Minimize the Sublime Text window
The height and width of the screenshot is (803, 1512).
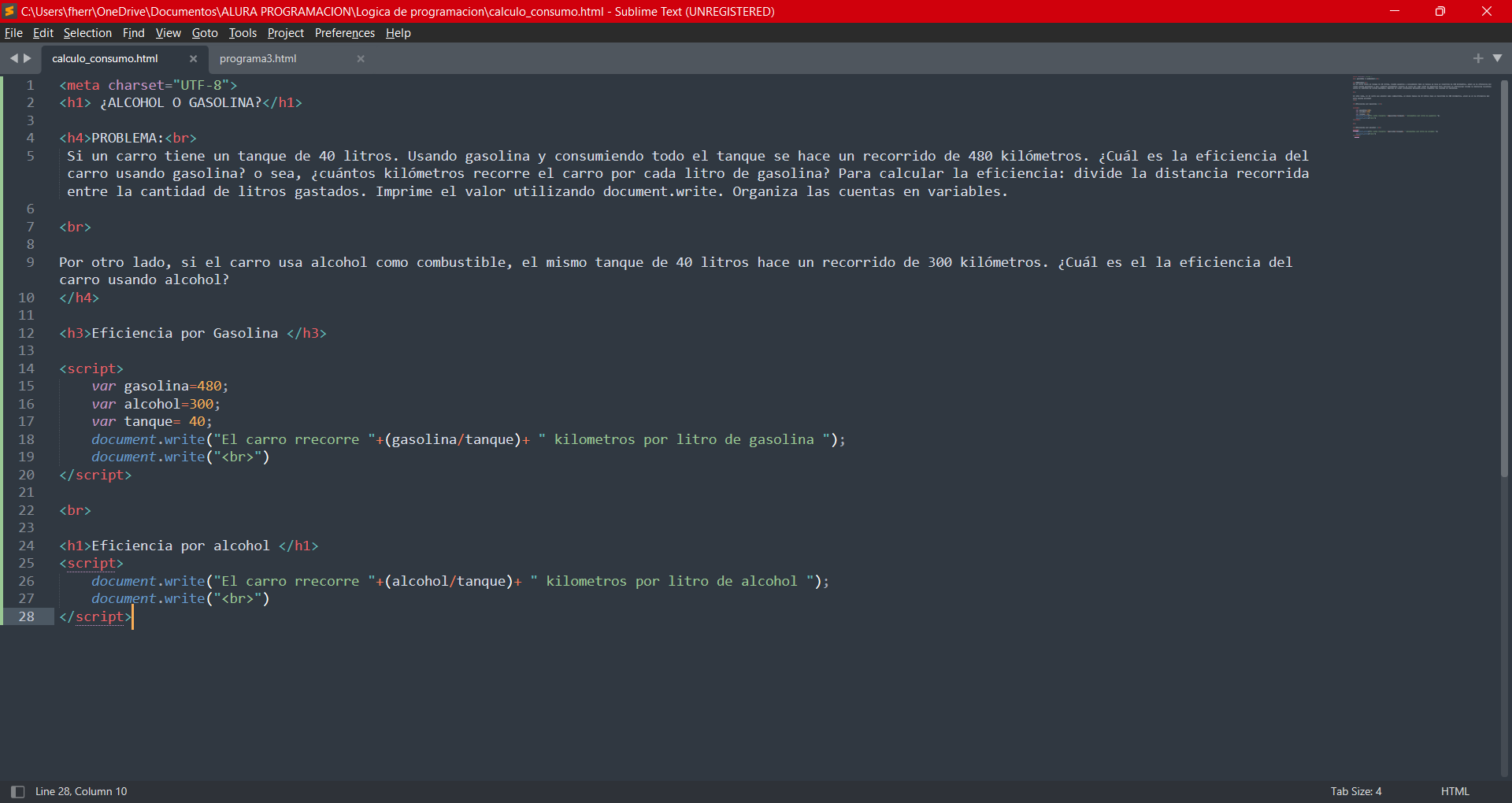pyautogui.click(x=1394, y=11)
